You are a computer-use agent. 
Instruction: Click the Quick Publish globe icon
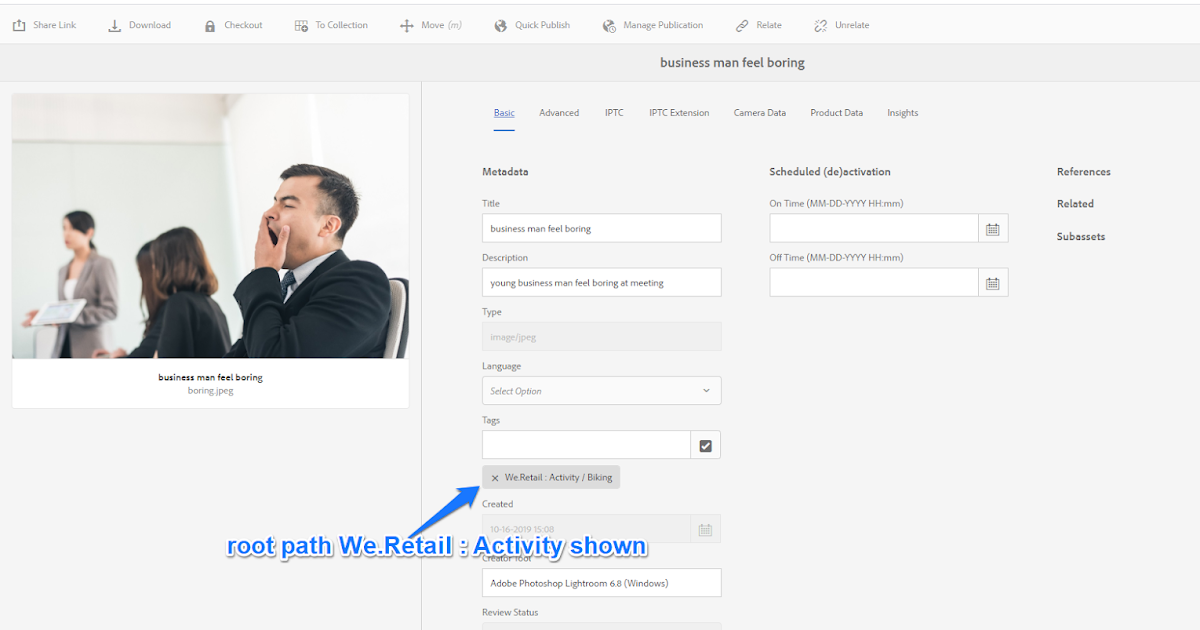click(500, 24)
